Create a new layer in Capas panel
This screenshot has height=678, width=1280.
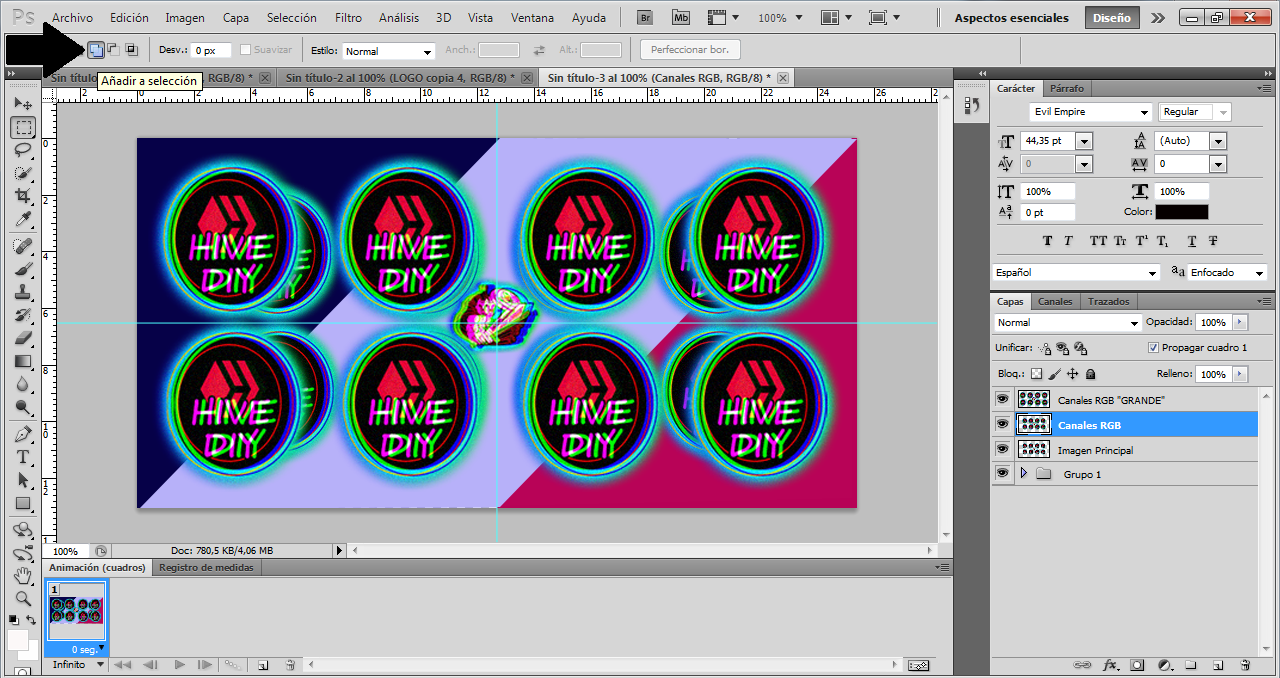[1218, 665]
